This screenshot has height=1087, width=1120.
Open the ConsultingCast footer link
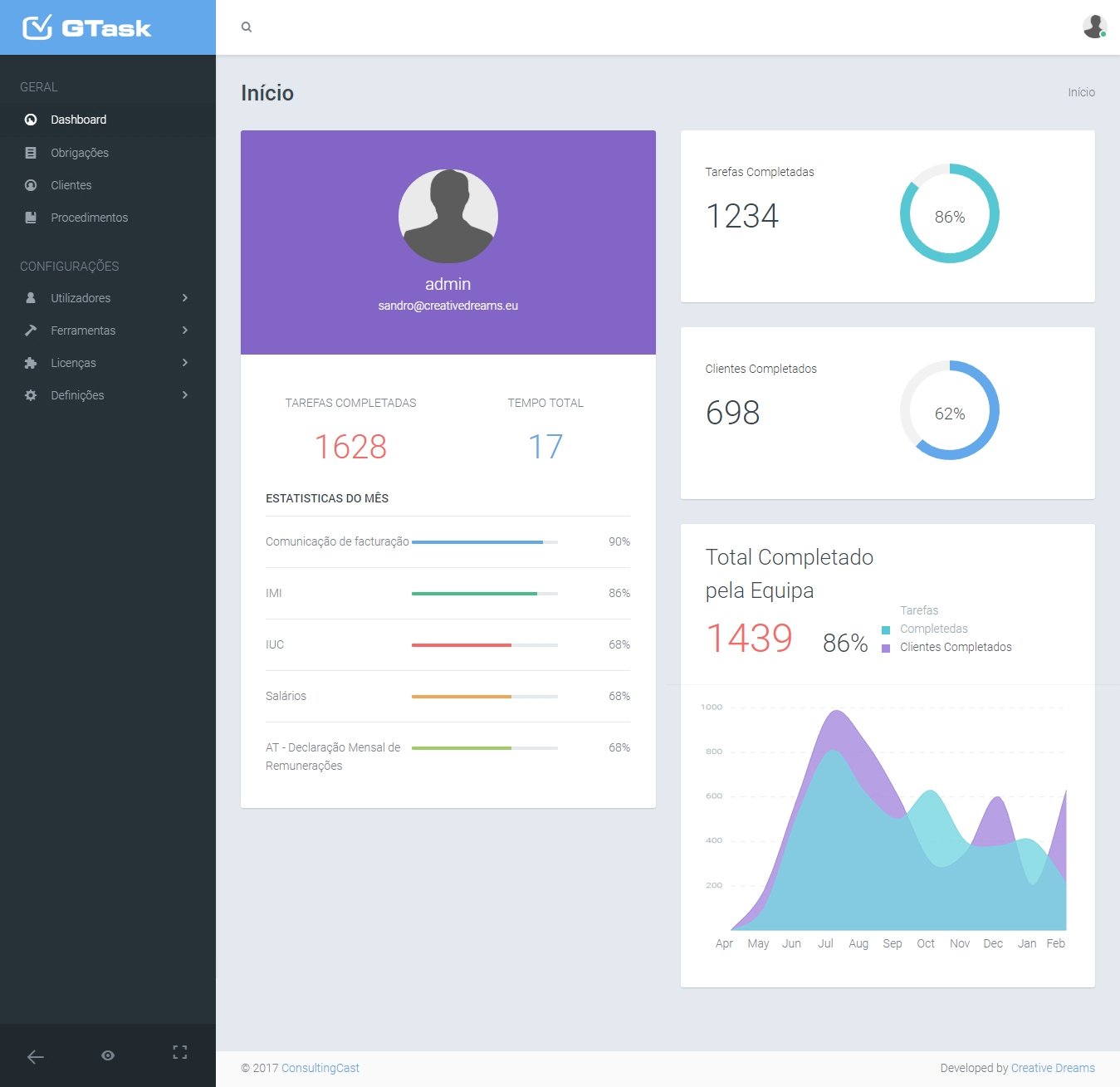[x=320, y=1068]
